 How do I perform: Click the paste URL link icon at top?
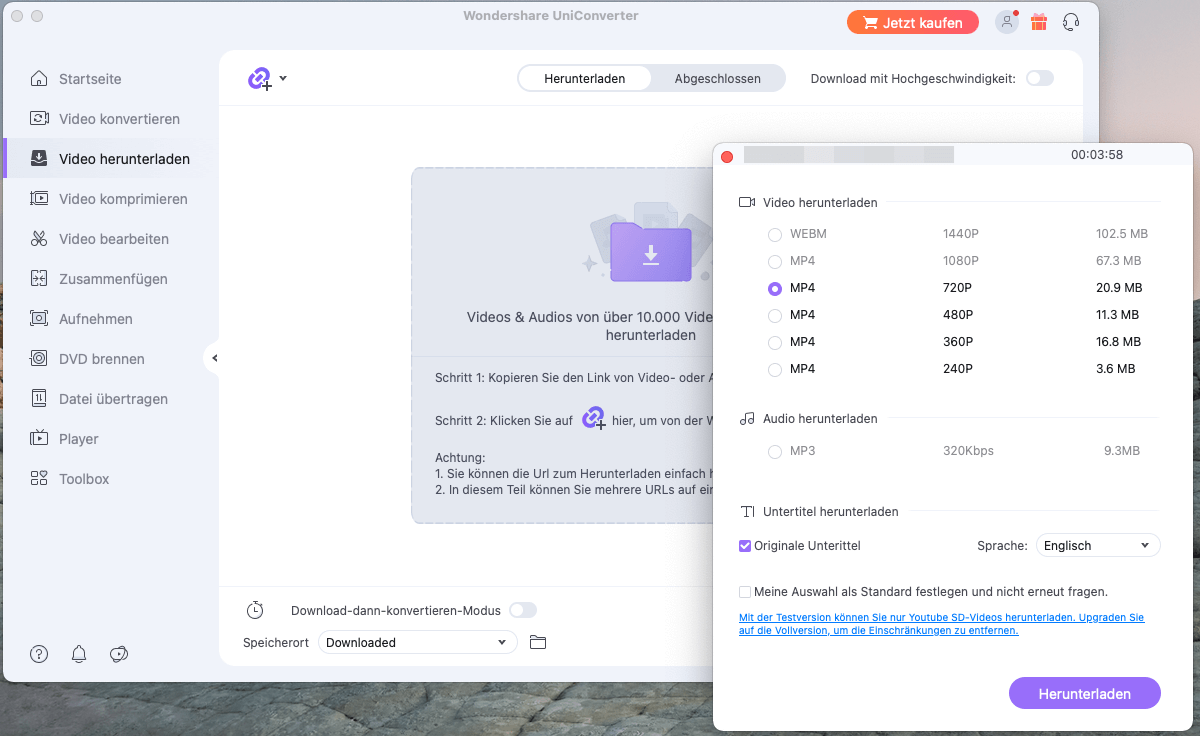260,79
